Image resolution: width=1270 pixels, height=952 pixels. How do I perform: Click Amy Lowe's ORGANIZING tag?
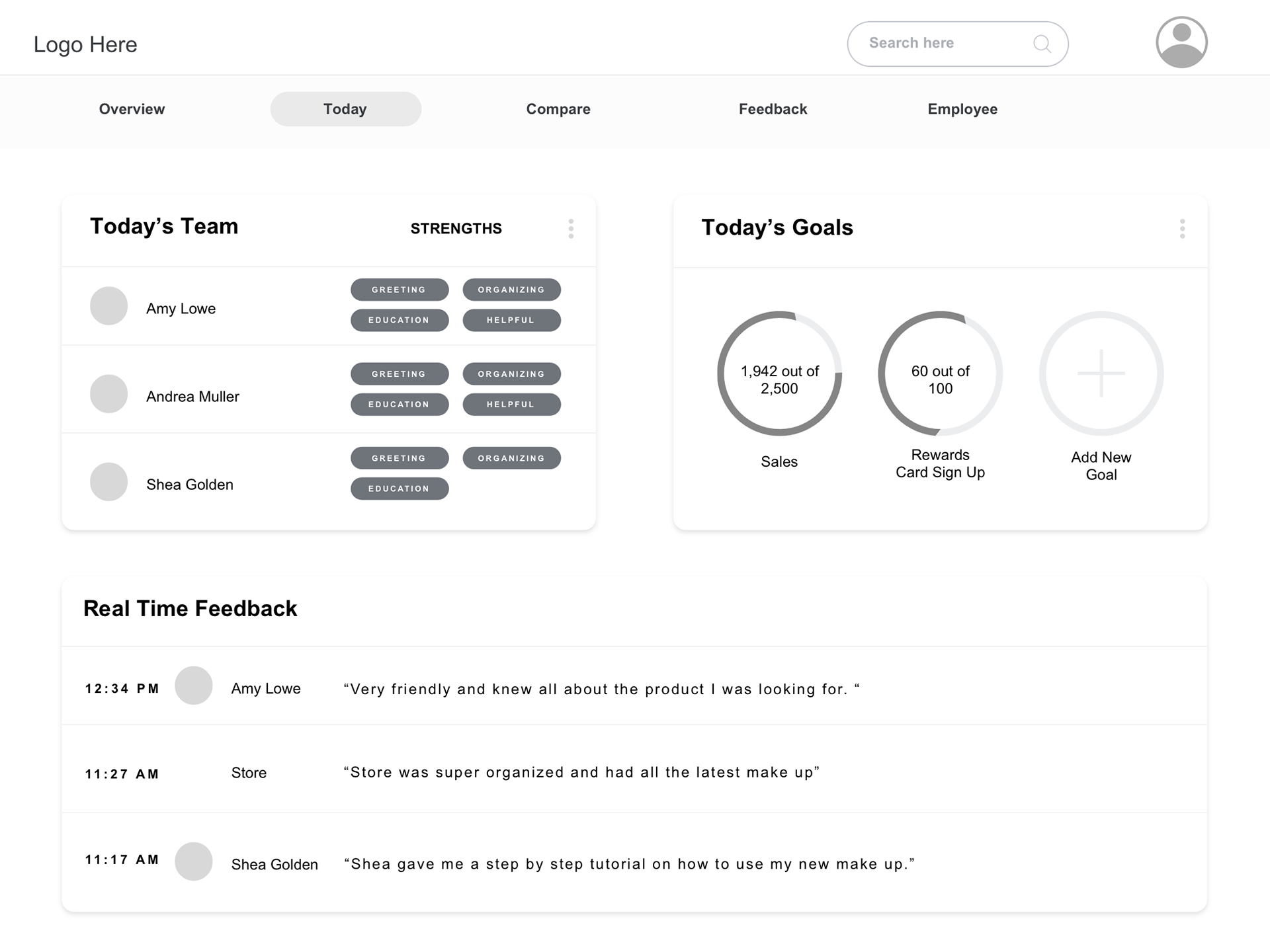pyautogui.click(x=511, y=290)
